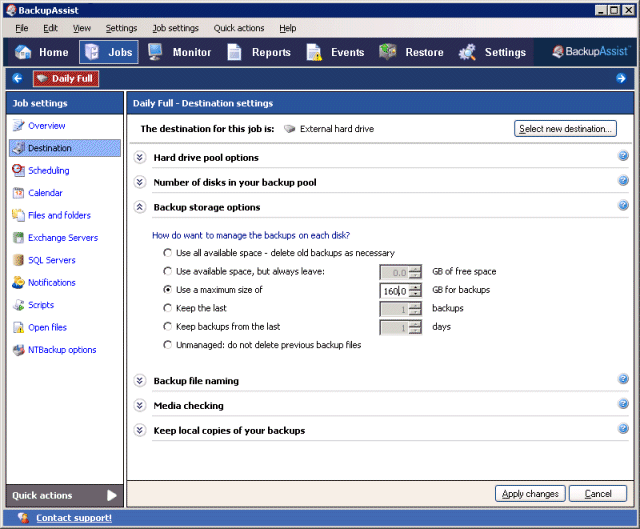
Task: Click the Open files icon
Action: click(18, 327)
